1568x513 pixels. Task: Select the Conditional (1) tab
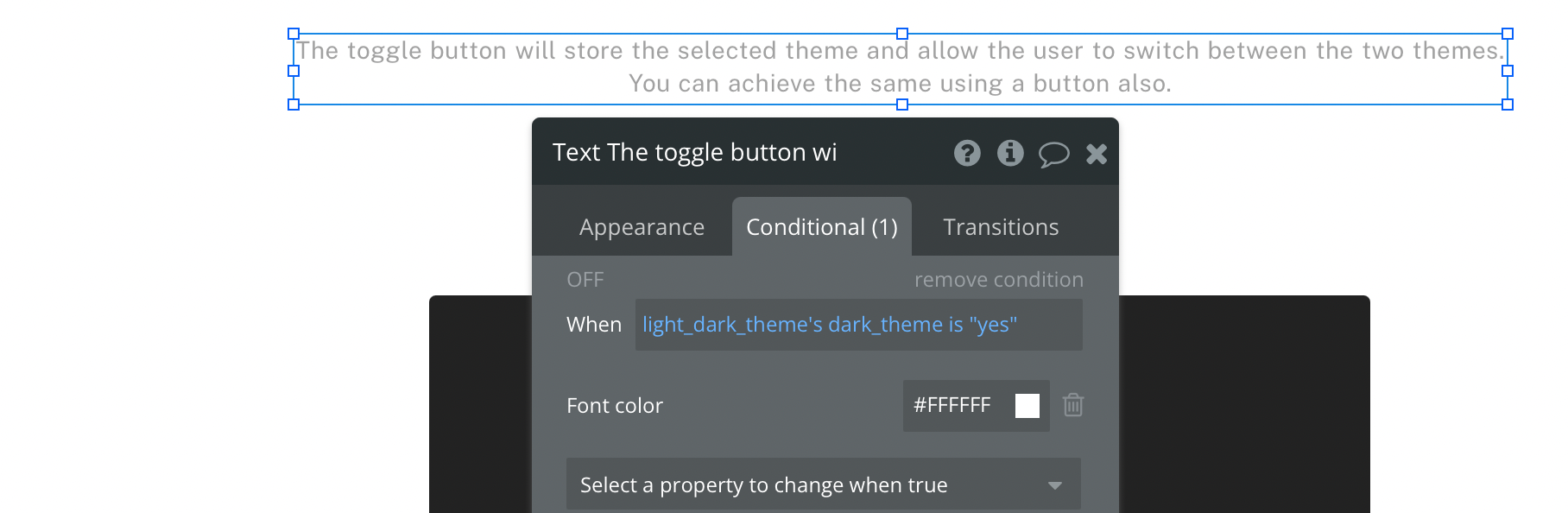822,227
